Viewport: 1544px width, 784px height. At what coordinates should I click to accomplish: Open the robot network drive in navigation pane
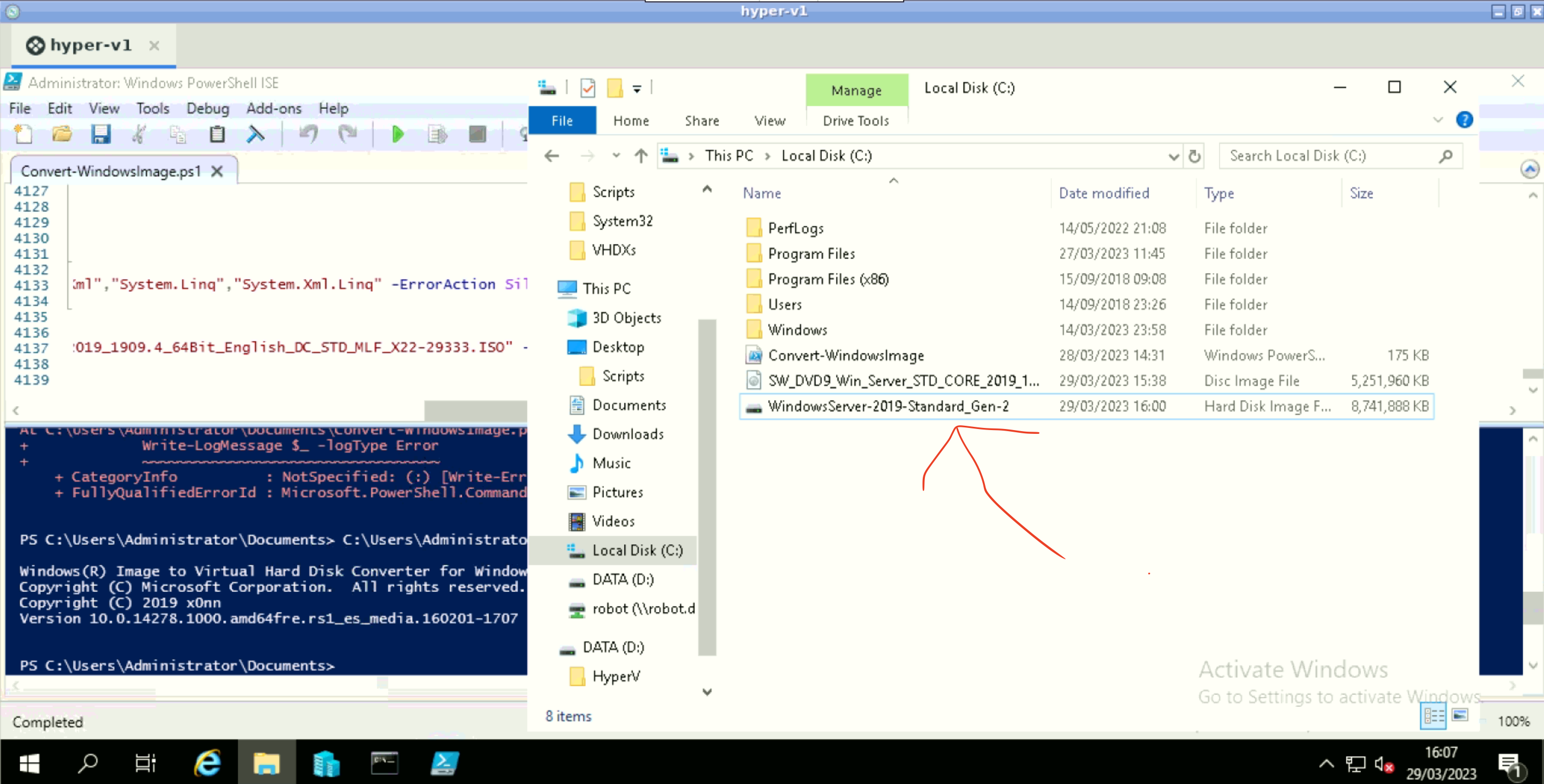pyautogui.click(x=643, y=609)
